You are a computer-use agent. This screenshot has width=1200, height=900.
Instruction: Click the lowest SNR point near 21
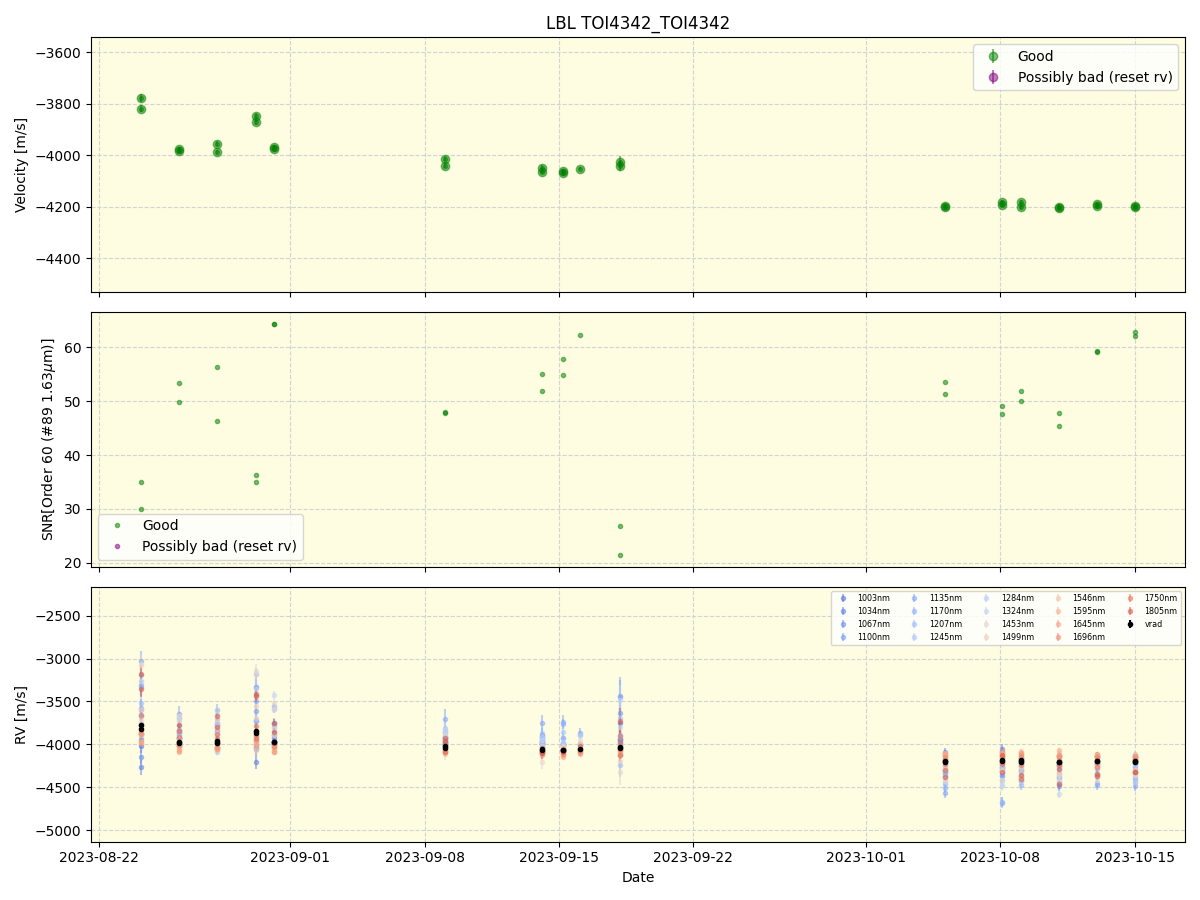click(620, 555)
